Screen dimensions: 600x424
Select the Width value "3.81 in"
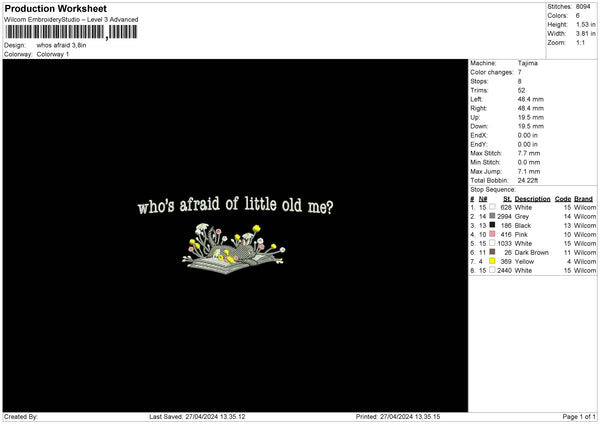[x=586, y=34]
